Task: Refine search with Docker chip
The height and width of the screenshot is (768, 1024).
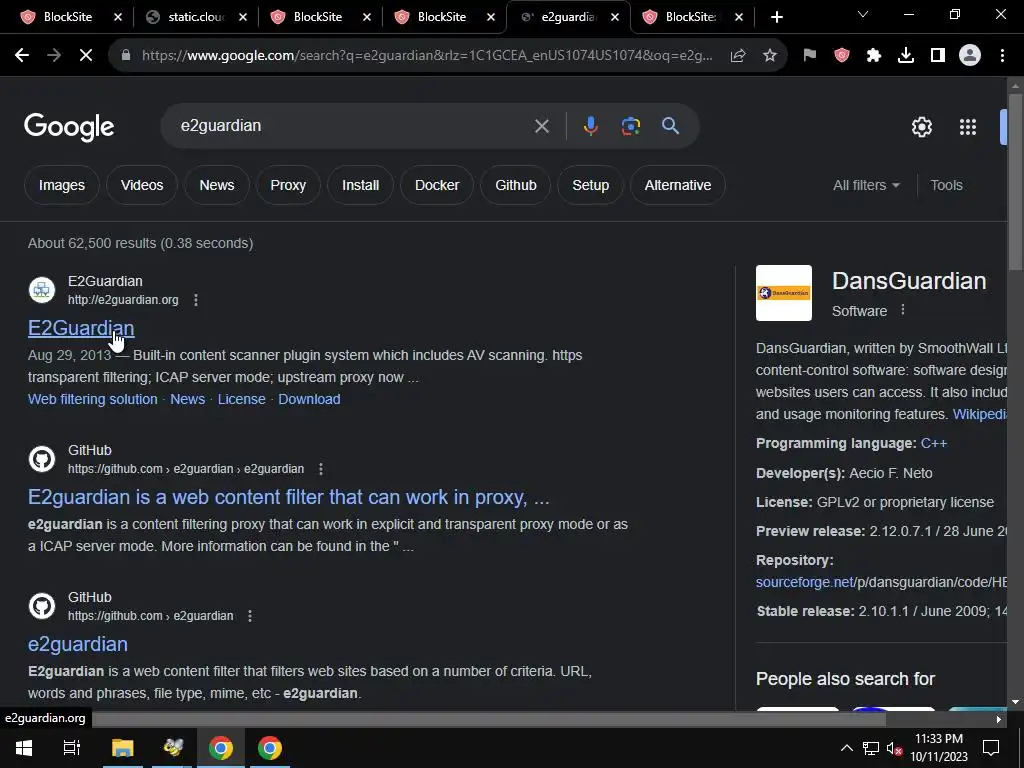Action: click(x=437, y=185)
